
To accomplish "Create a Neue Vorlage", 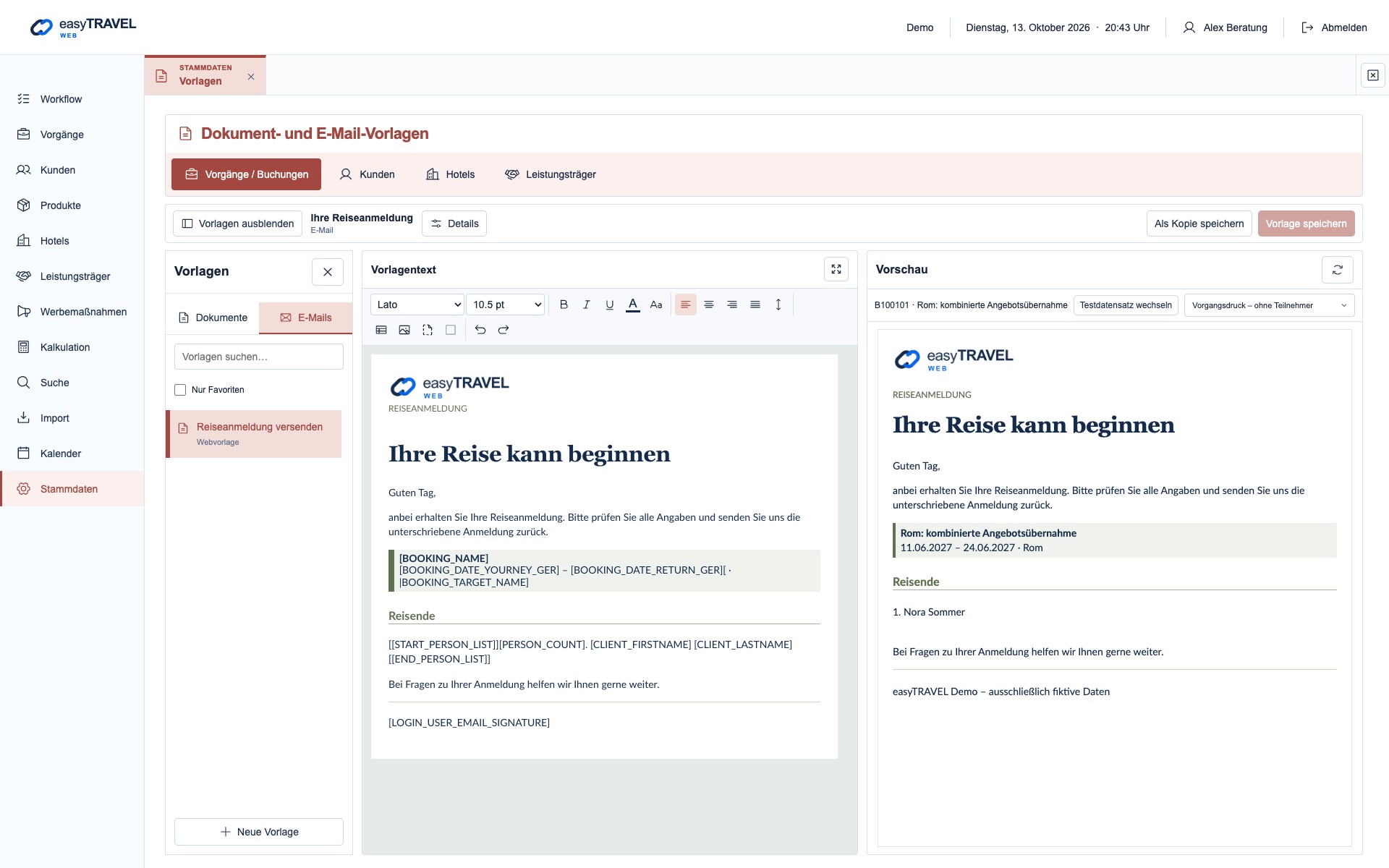I will click(259, 832).
